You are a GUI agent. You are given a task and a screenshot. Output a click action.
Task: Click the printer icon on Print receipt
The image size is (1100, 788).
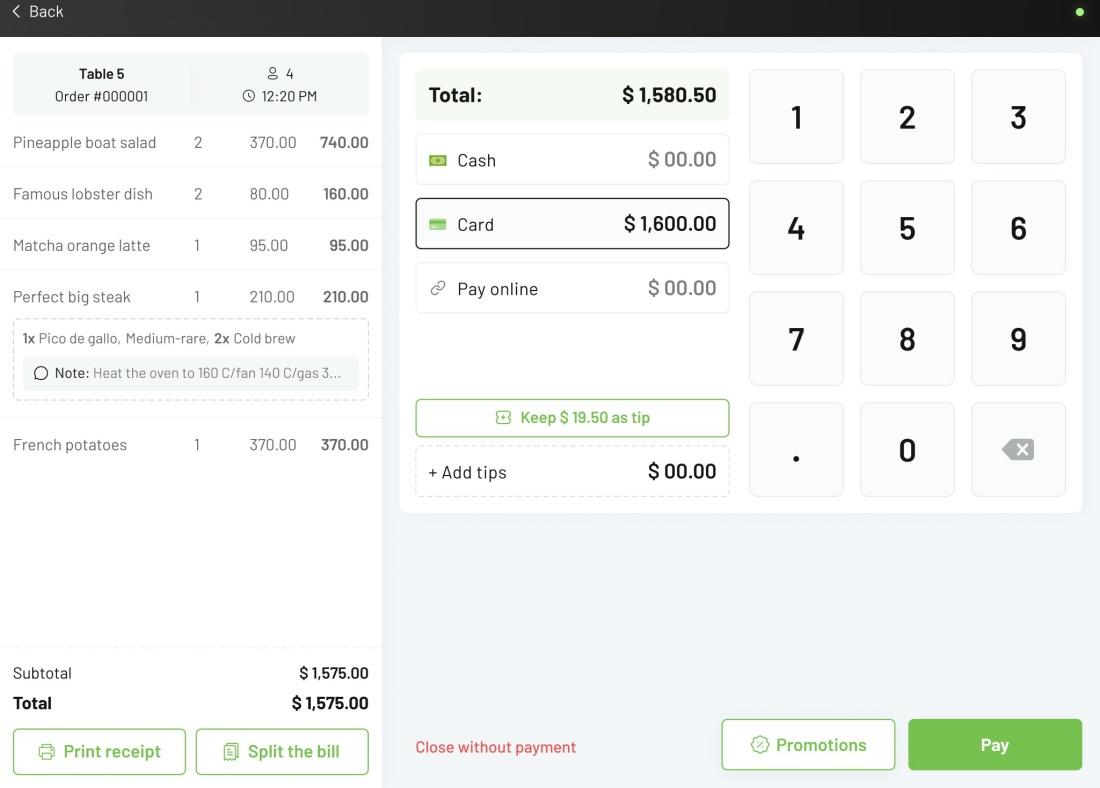click(46, 752)
